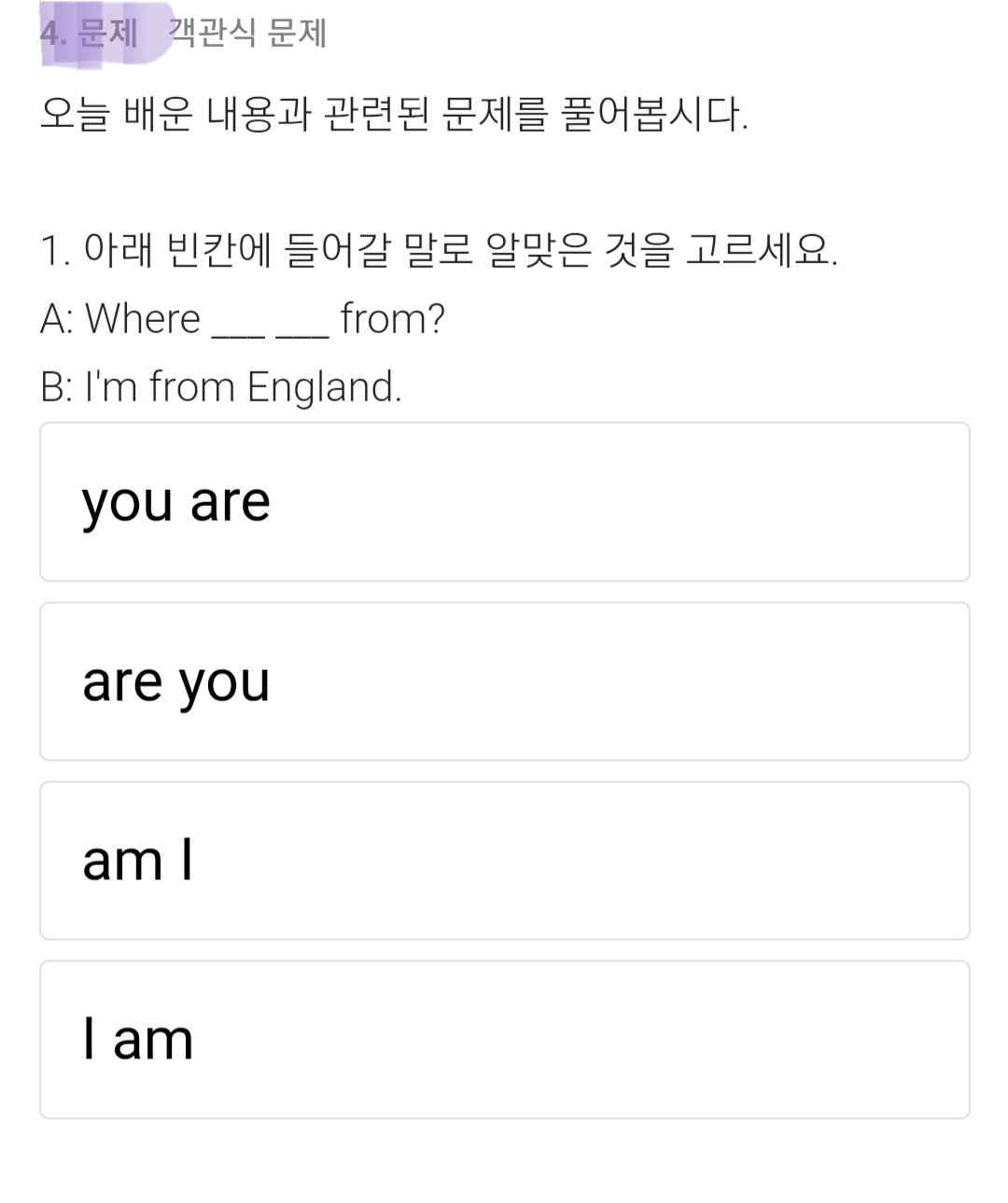Tap the 'A:' speaker label

click(x=57, y=319)
